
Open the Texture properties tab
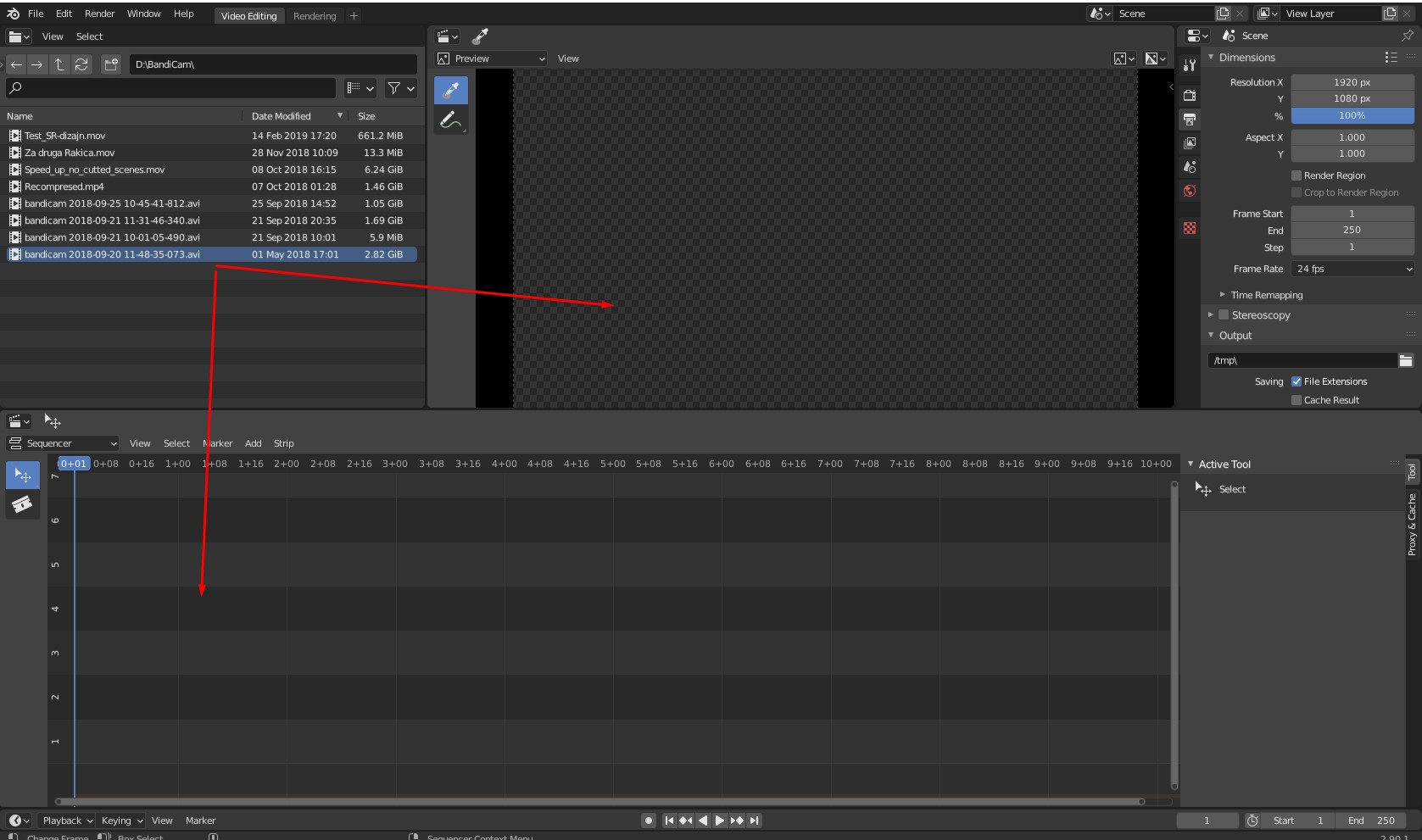(1190, 228)
